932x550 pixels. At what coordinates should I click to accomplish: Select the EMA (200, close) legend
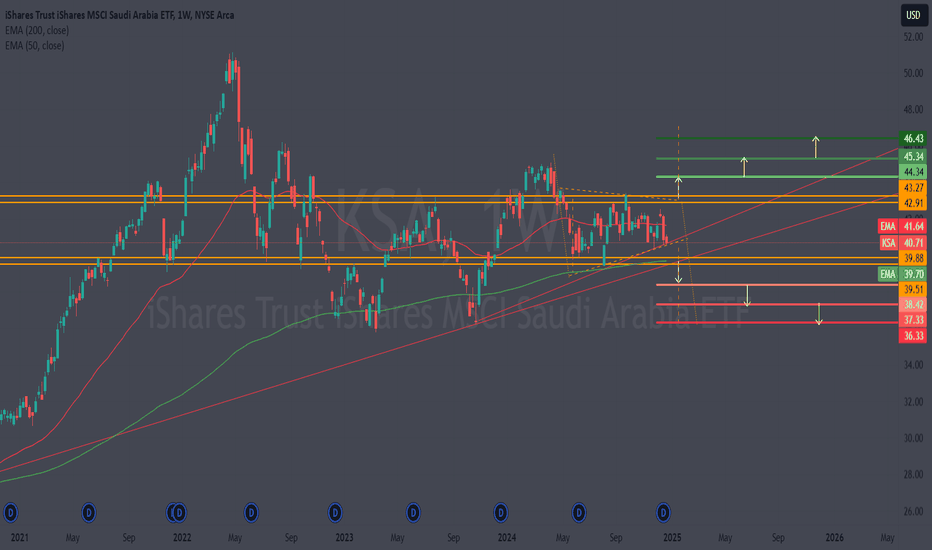point(37,30)
